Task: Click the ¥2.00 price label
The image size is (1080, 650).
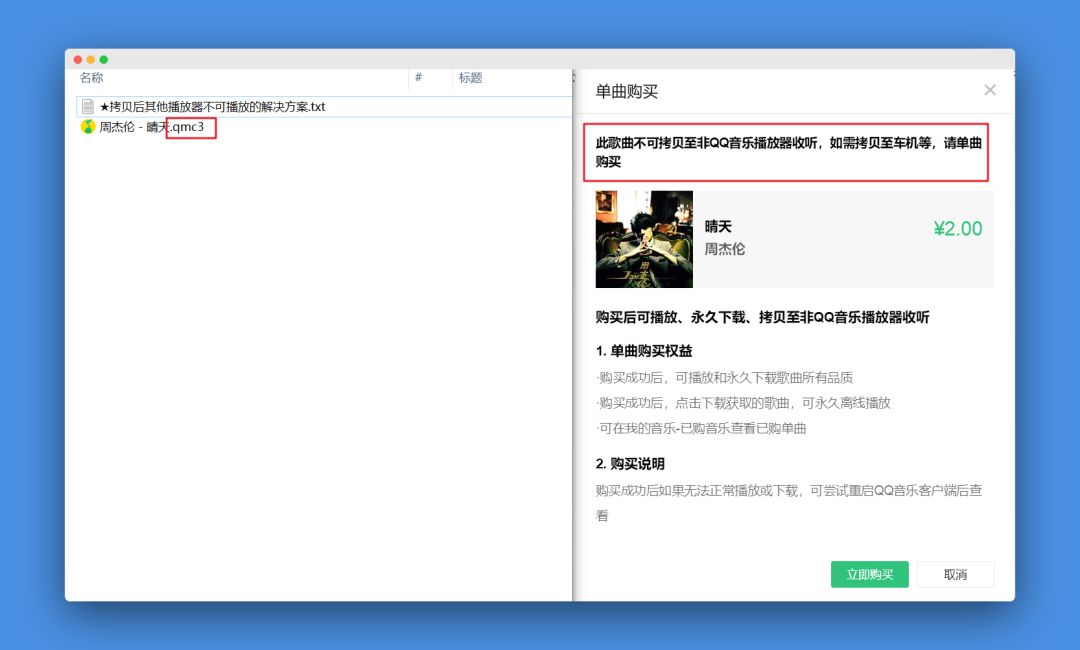Action: click(x=957, y=229)
